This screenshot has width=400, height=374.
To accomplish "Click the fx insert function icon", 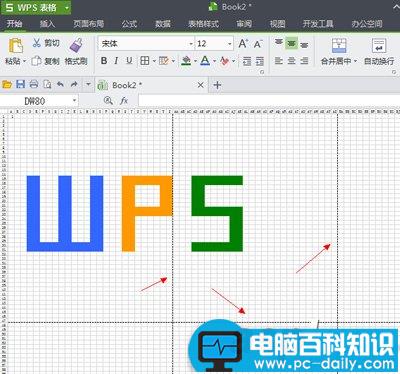I will [124, 101].
